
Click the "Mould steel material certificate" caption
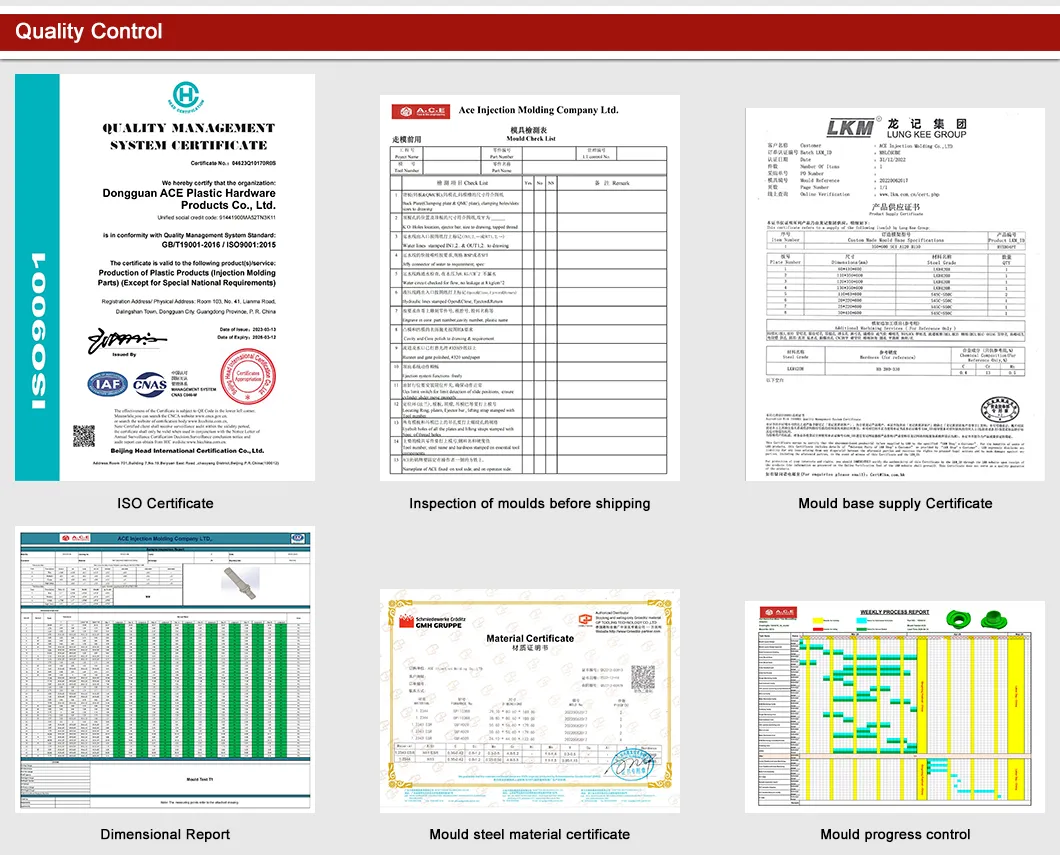pos(529,834)
